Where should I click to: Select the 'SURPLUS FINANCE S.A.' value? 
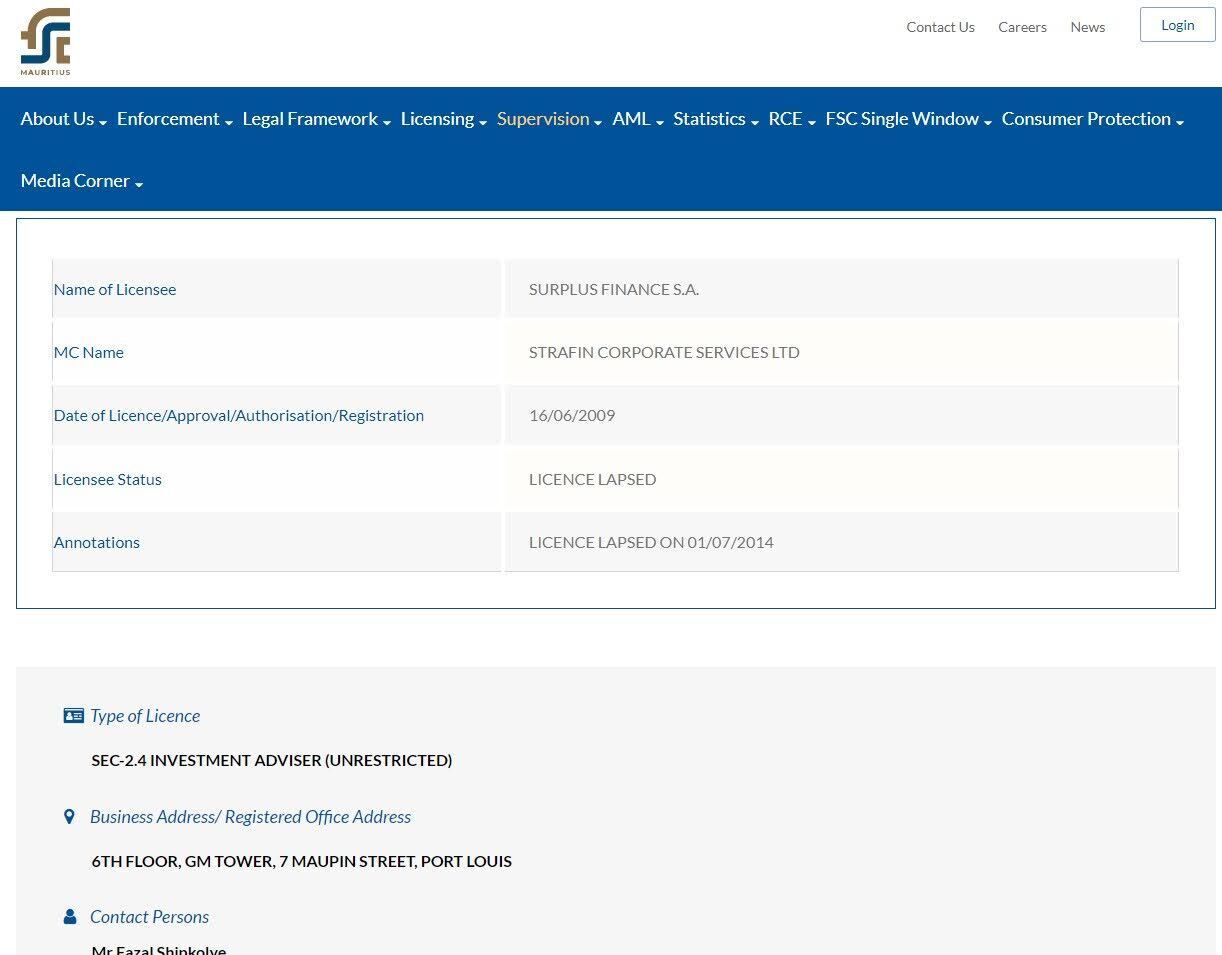tap(614, 290)
